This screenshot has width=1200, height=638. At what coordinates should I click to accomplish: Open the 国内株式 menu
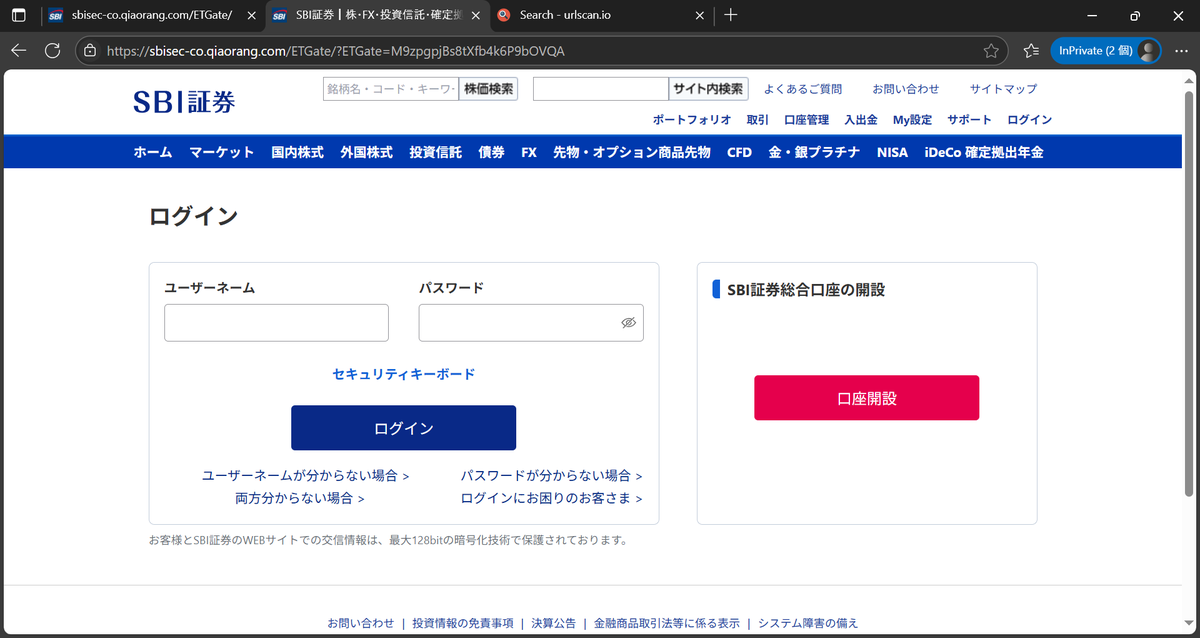click(x=297, y=152)
